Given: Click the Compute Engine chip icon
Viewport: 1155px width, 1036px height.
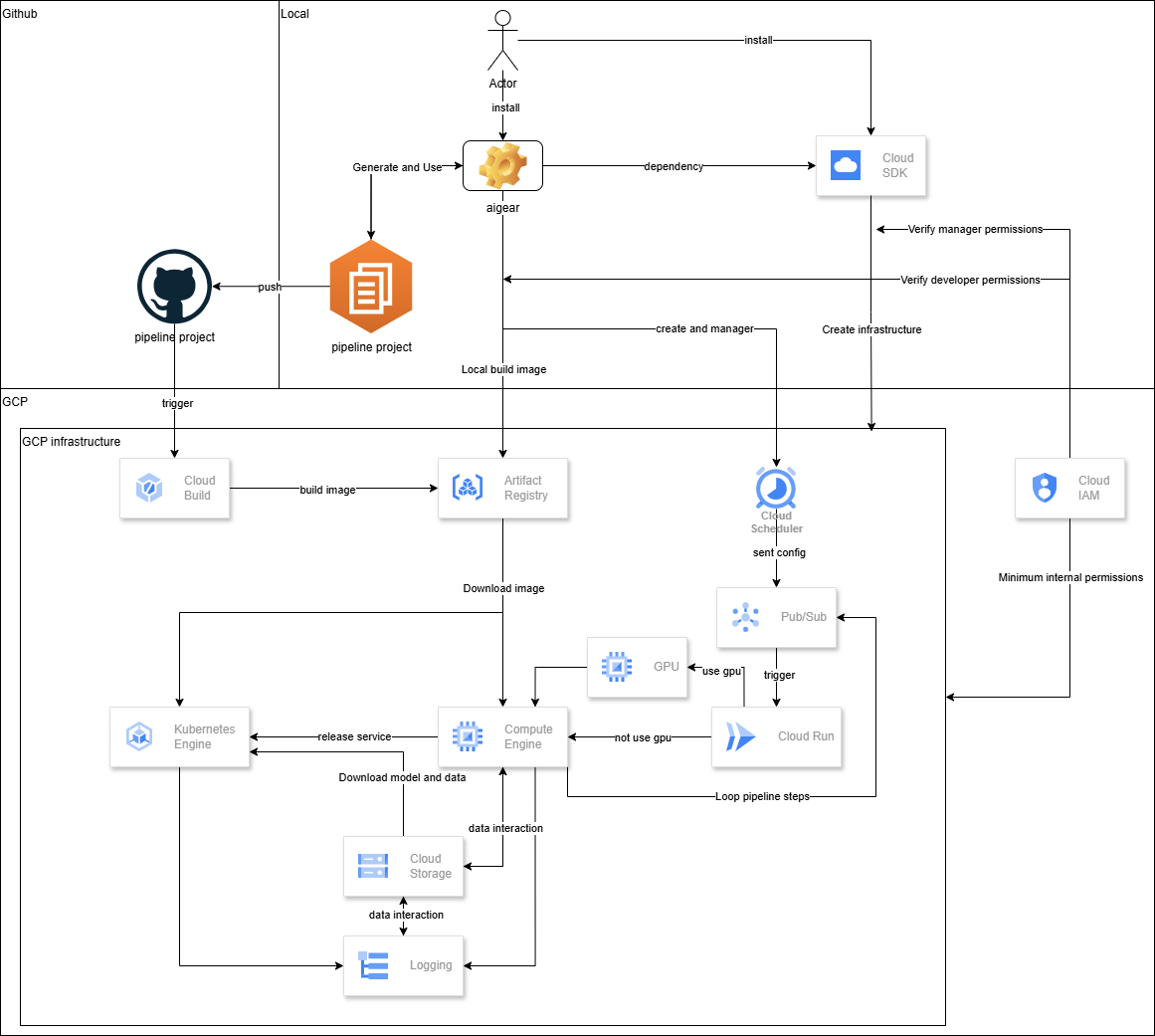Looking at the screenshot, I should pos(467,736).
